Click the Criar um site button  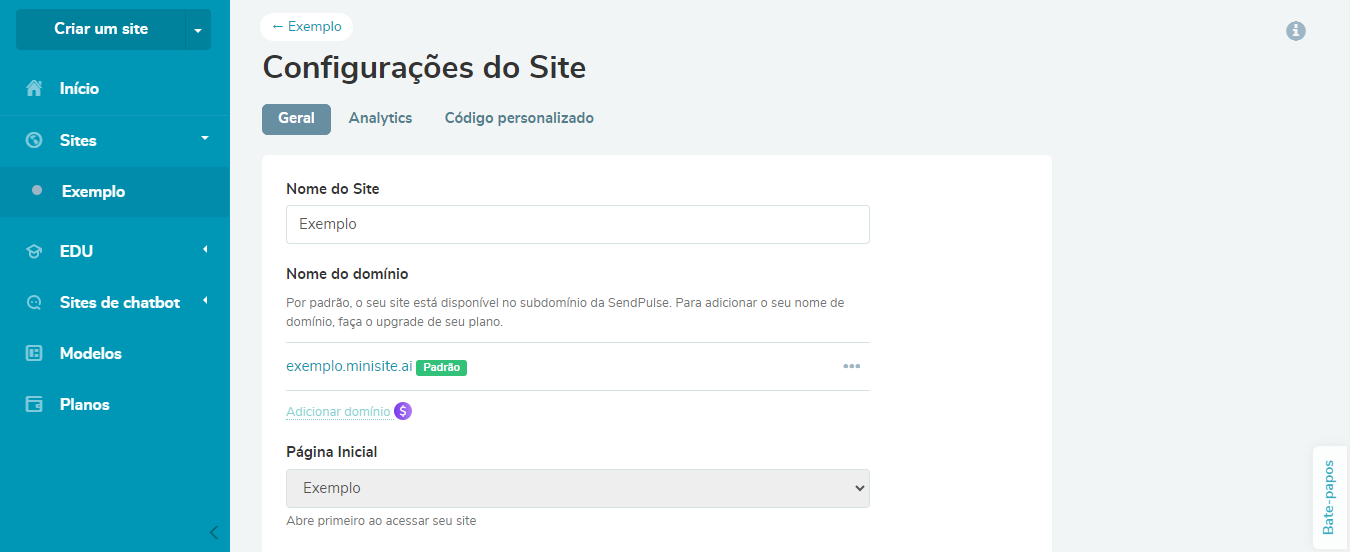pos(101,29)
